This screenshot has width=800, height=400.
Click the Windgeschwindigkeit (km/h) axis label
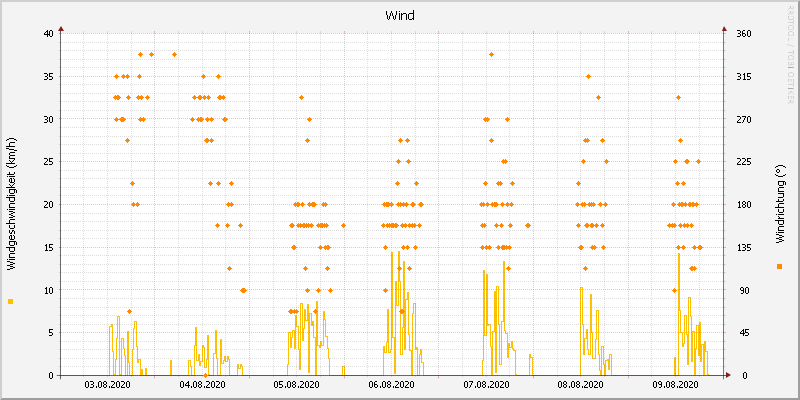11,204
